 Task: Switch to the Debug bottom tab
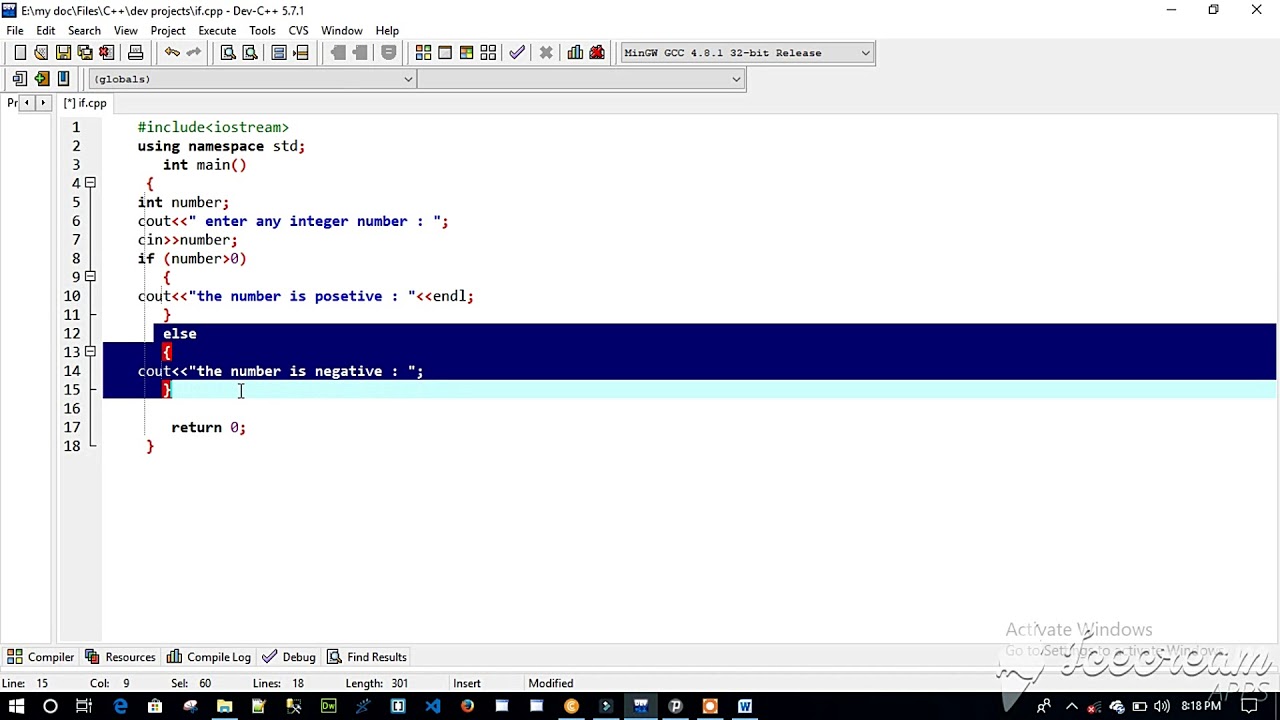(x=289, y=657)
